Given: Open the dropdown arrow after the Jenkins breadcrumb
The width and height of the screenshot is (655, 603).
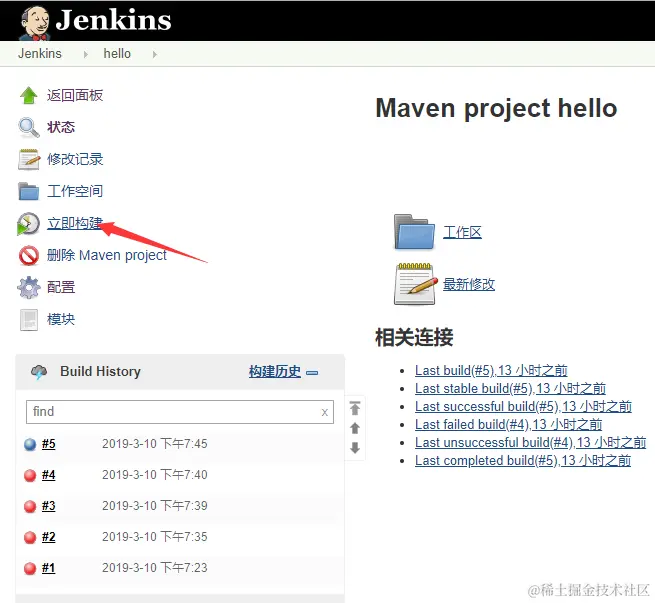Looking at the screenshot, I should pyautogui.click(x=86, y=54).
